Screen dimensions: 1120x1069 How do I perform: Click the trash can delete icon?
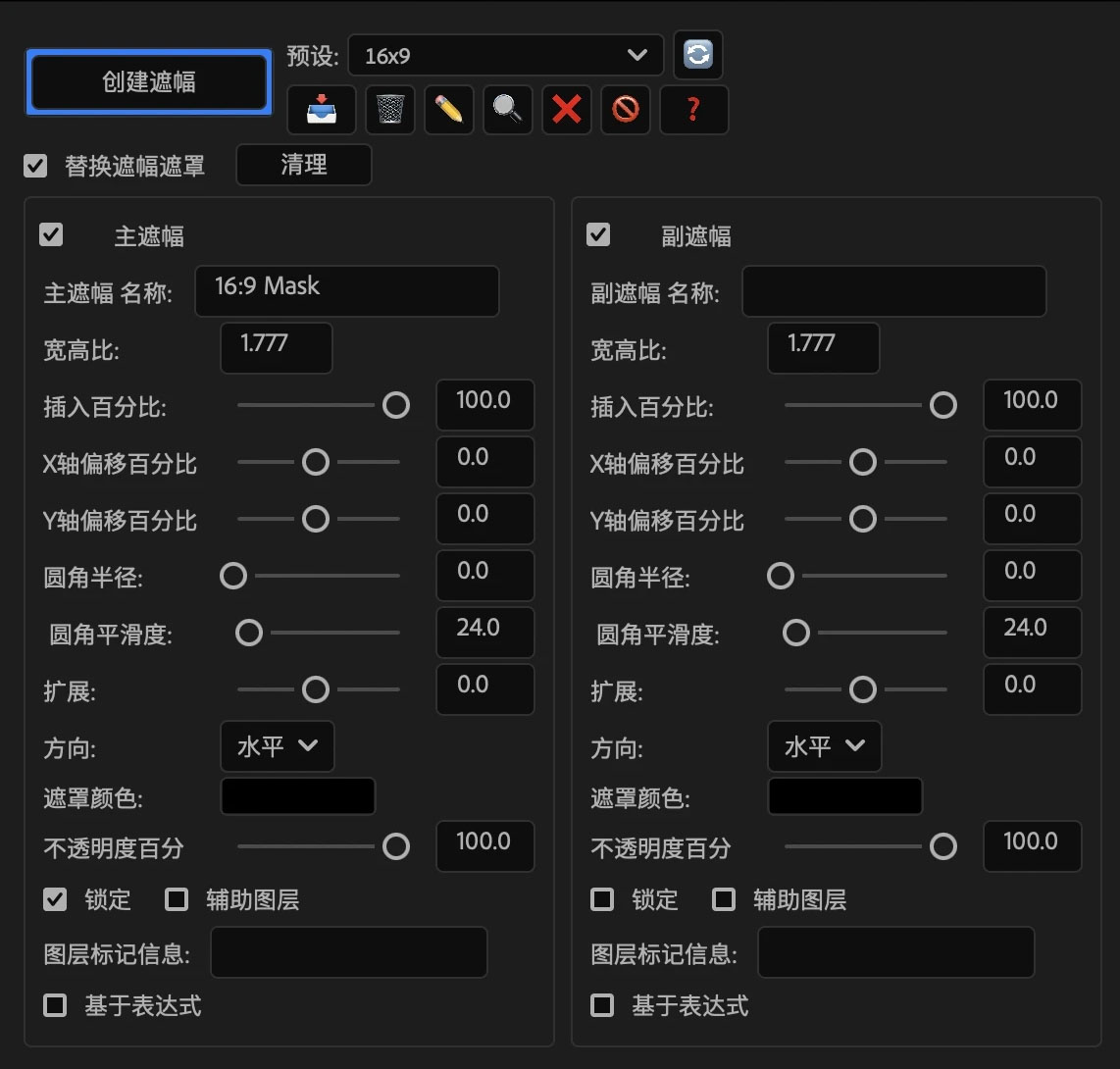tap(389, 109)
